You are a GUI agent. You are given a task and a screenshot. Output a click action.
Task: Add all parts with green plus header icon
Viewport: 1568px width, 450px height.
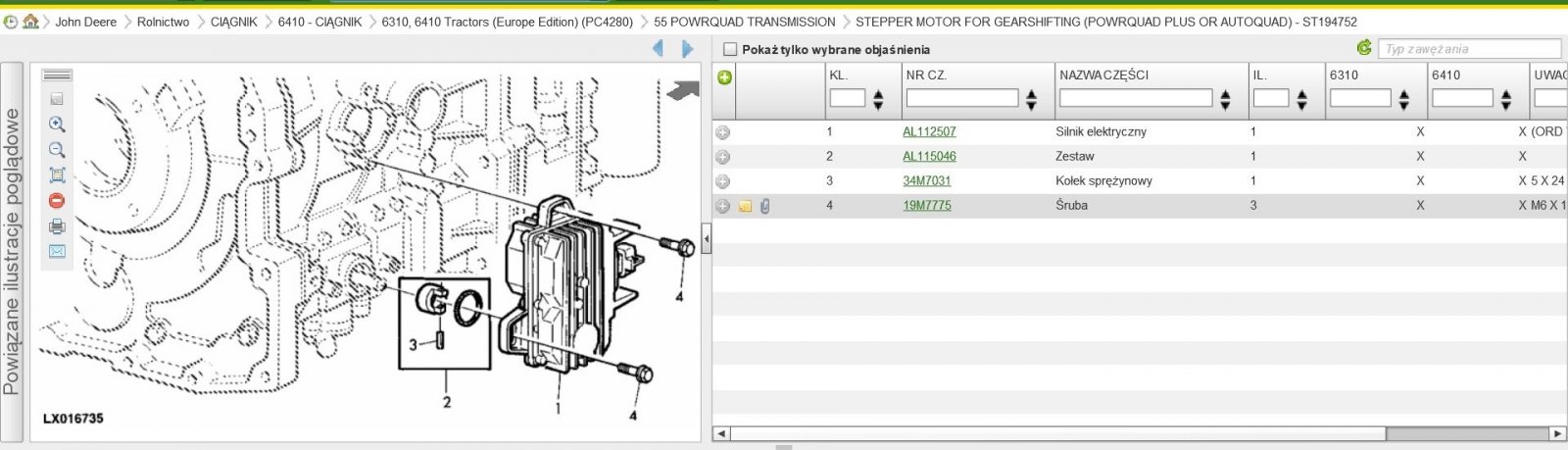(724, 77)
